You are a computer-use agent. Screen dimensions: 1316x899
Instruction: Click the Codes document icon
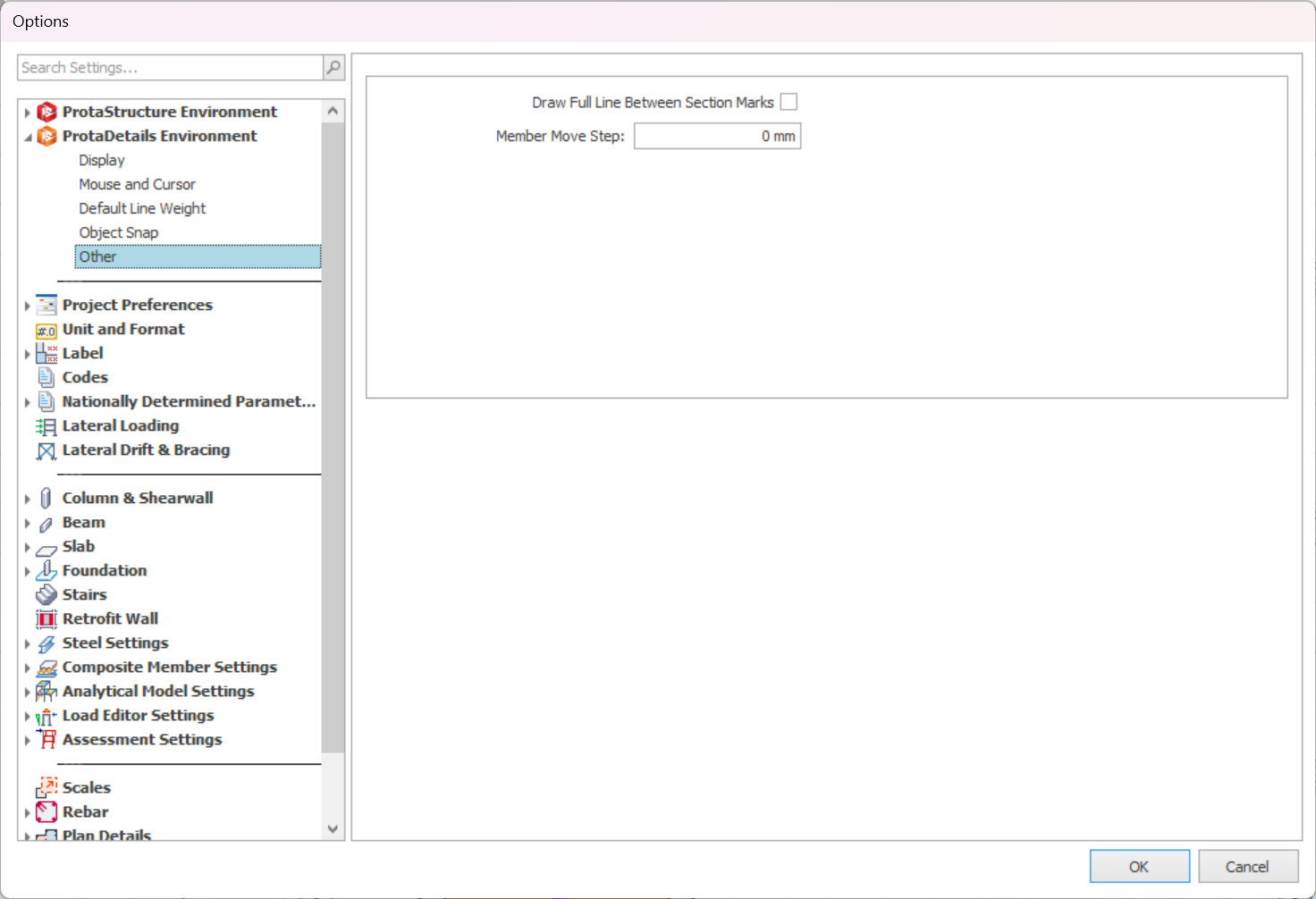[46, 378]
